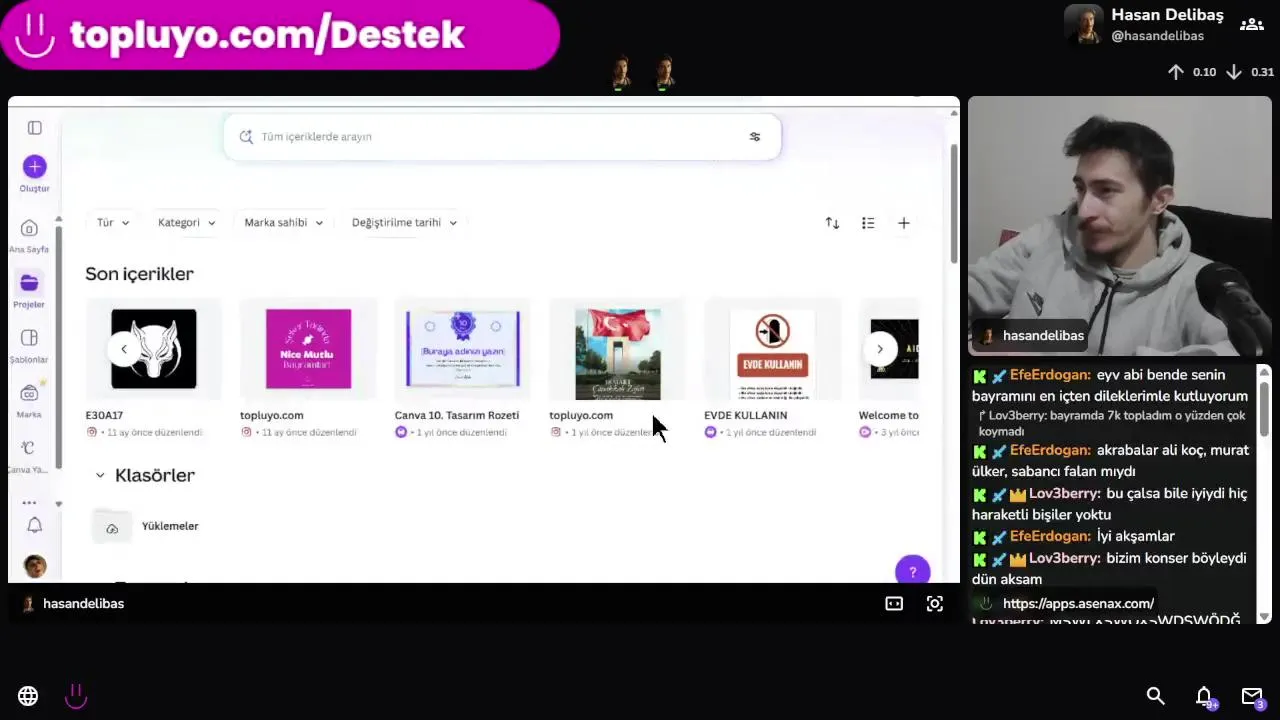
Task: Open the bottom-right notification bell
Action: 1205,696
